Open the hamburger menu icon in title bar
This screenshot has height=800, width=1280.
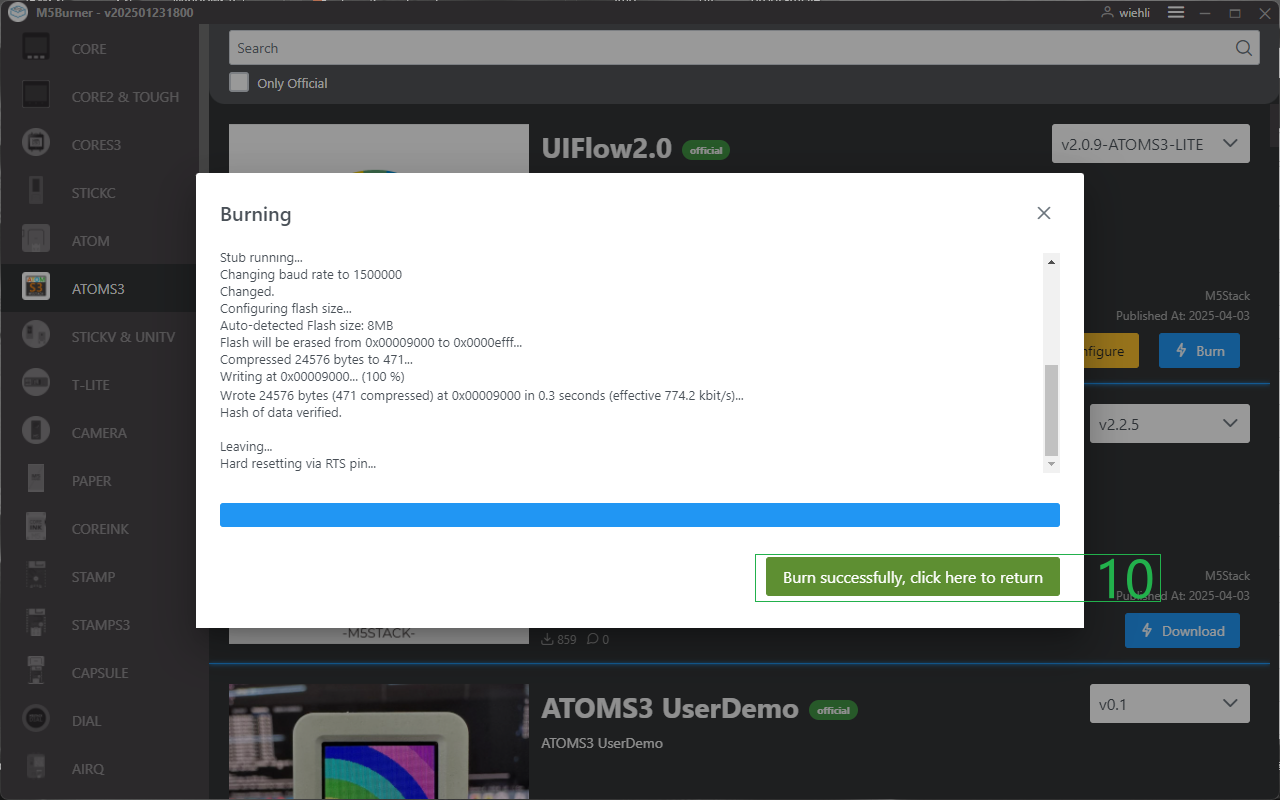(x=1176, y=12)
